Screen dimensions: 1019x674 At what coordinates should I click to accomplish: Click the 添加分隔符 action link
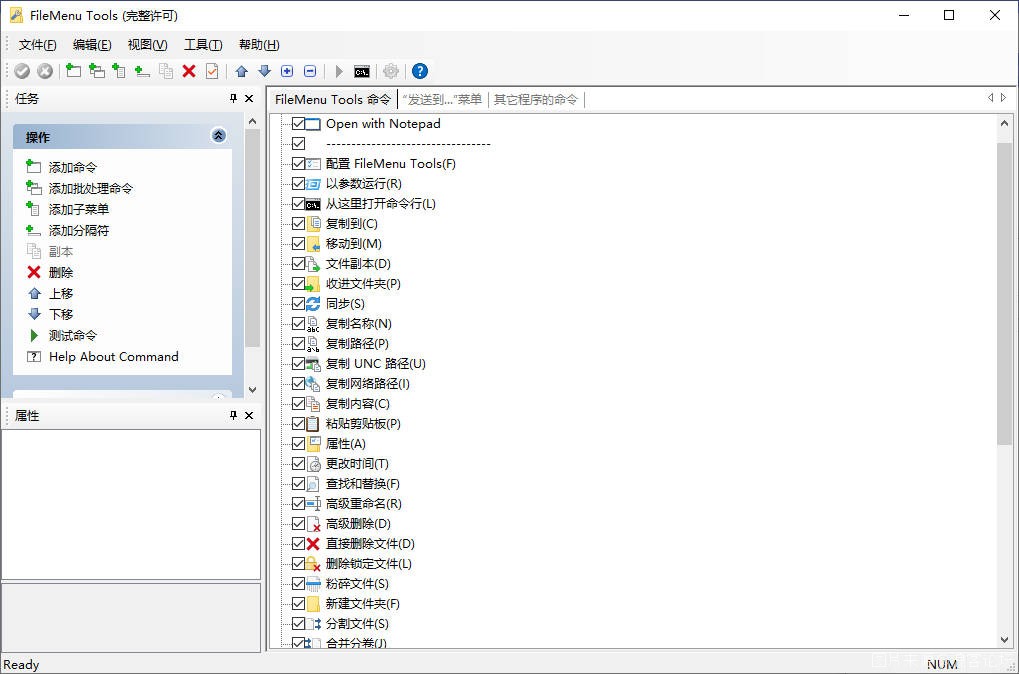coord(79,231)
